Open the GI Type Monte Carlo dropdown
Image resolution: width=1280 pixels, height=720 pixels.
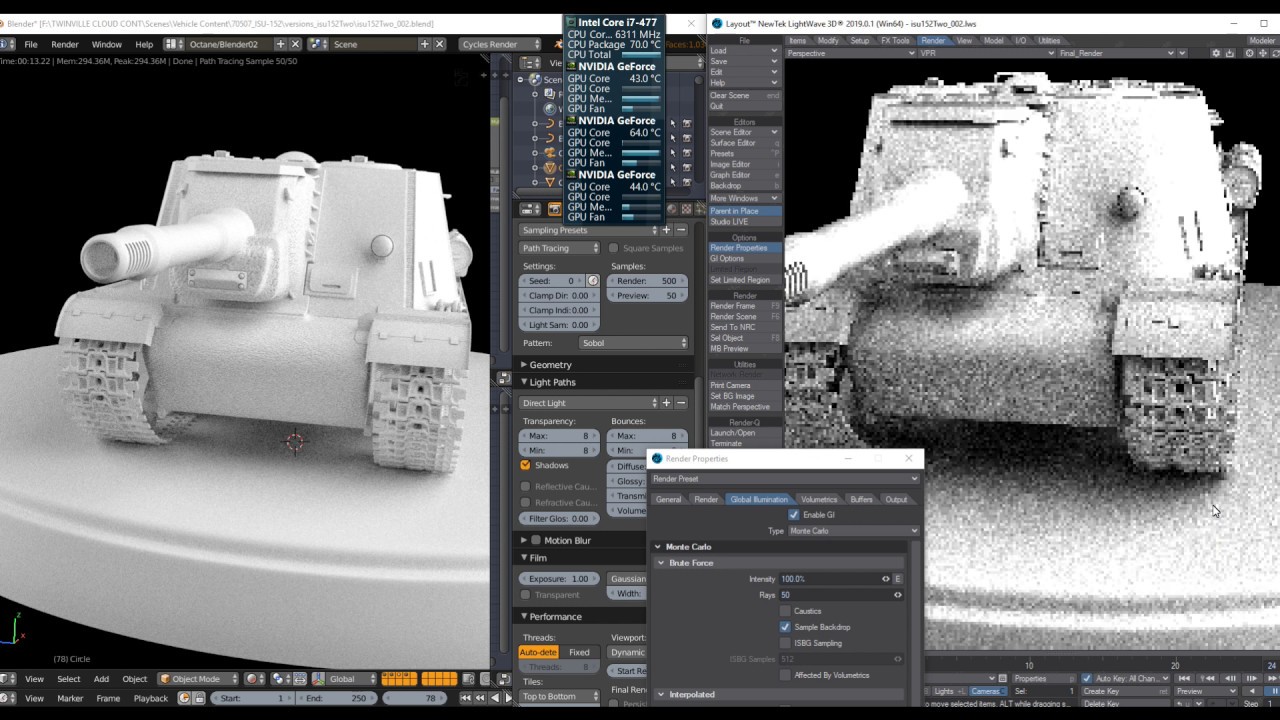coord(854,531)
